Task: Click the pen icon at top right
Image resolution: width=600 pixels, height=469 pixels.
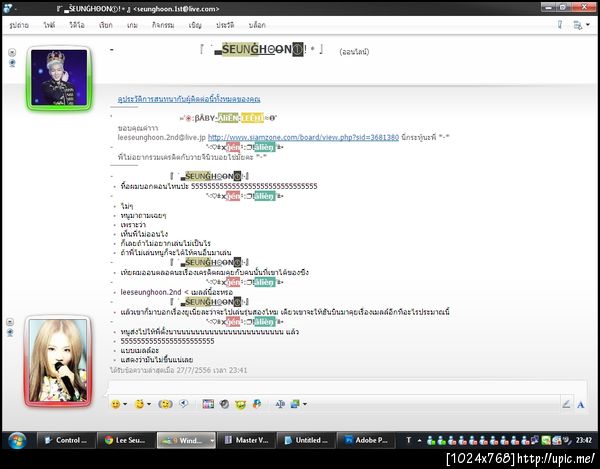Action: pyautogui.click(x=560, y=25)
